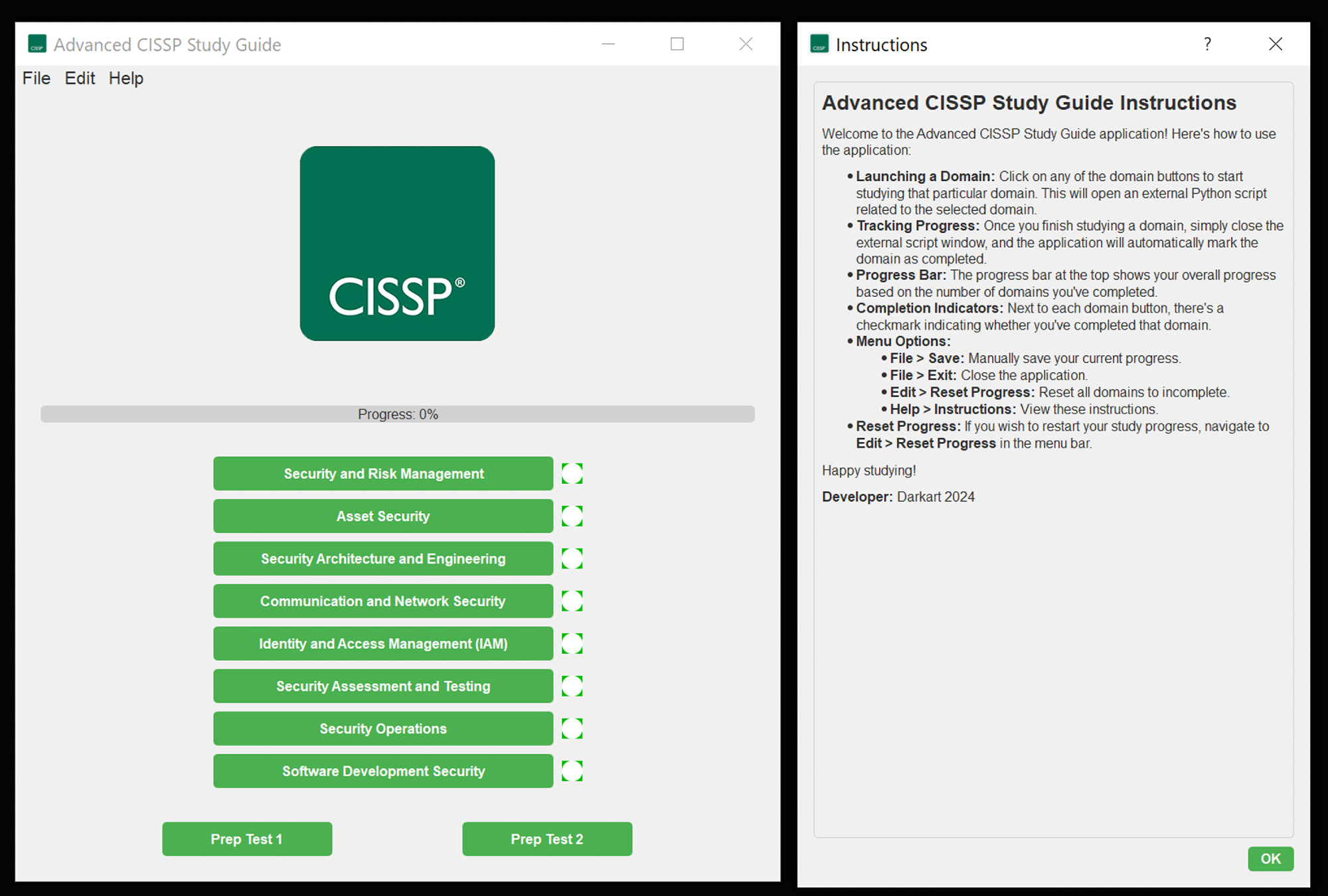
Task: Click the 'File > Save:' instruction line
Action: (1035, 358)
